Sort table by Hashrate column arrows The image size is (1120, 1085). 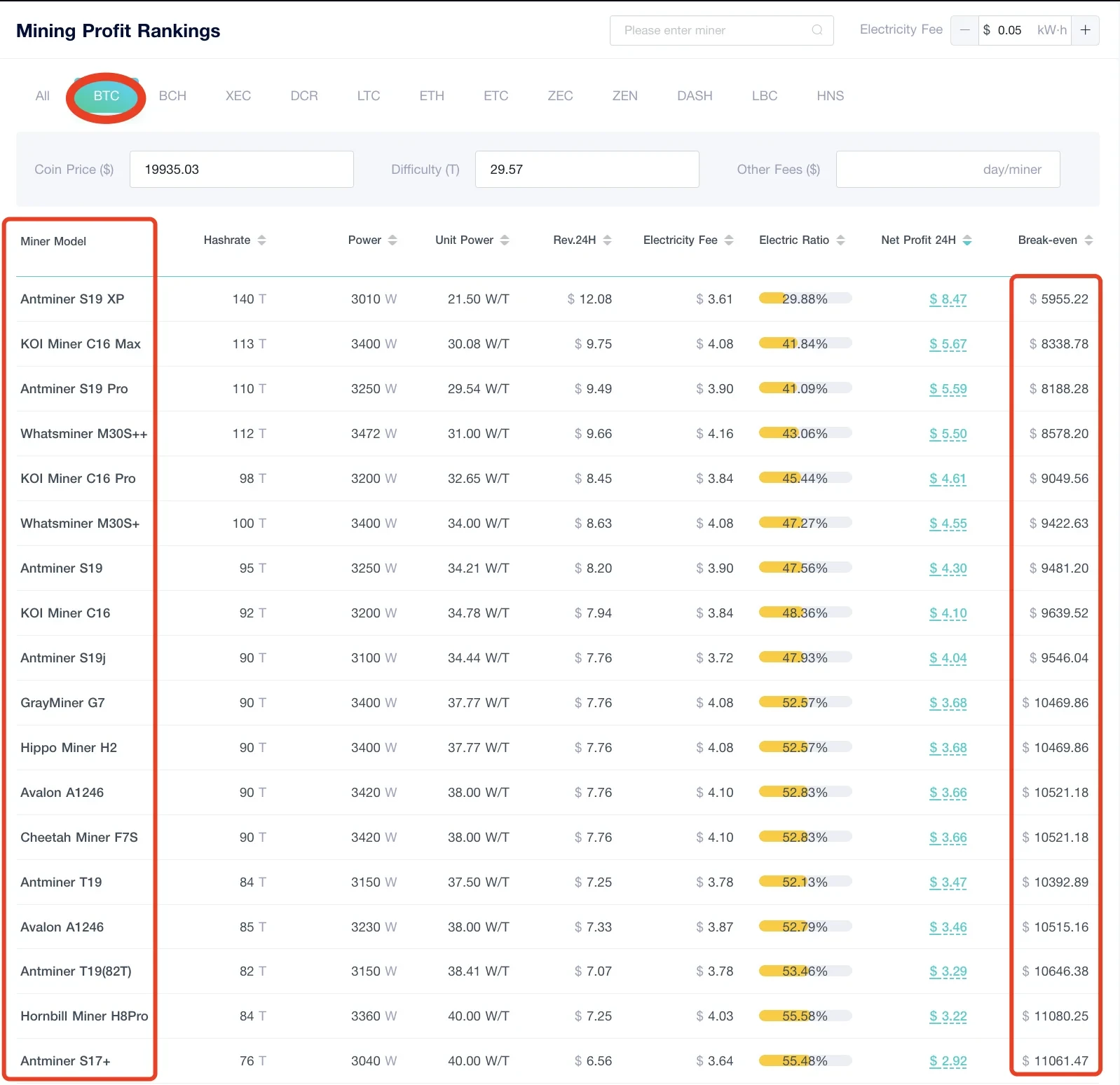click(x=261, y=240)
